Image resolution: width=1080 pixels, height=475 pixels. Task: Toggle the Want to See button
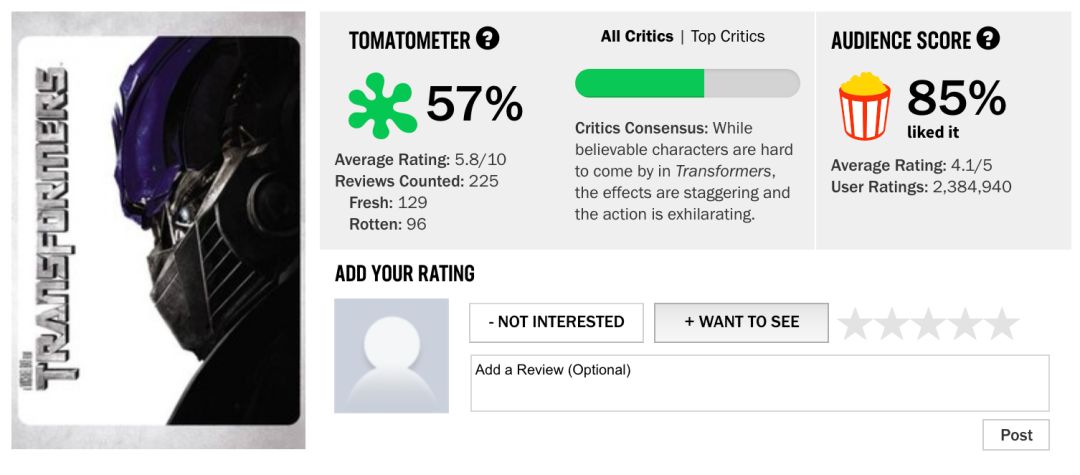(741, 322)
